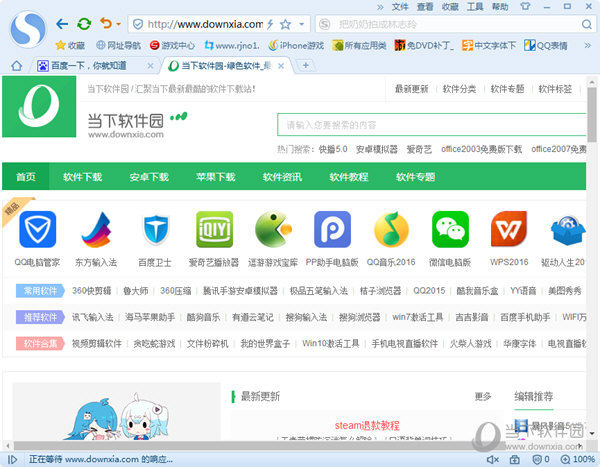Open zoom level 100% control
This screenshot has width=600, height=467.
click(x=578, y=459)
